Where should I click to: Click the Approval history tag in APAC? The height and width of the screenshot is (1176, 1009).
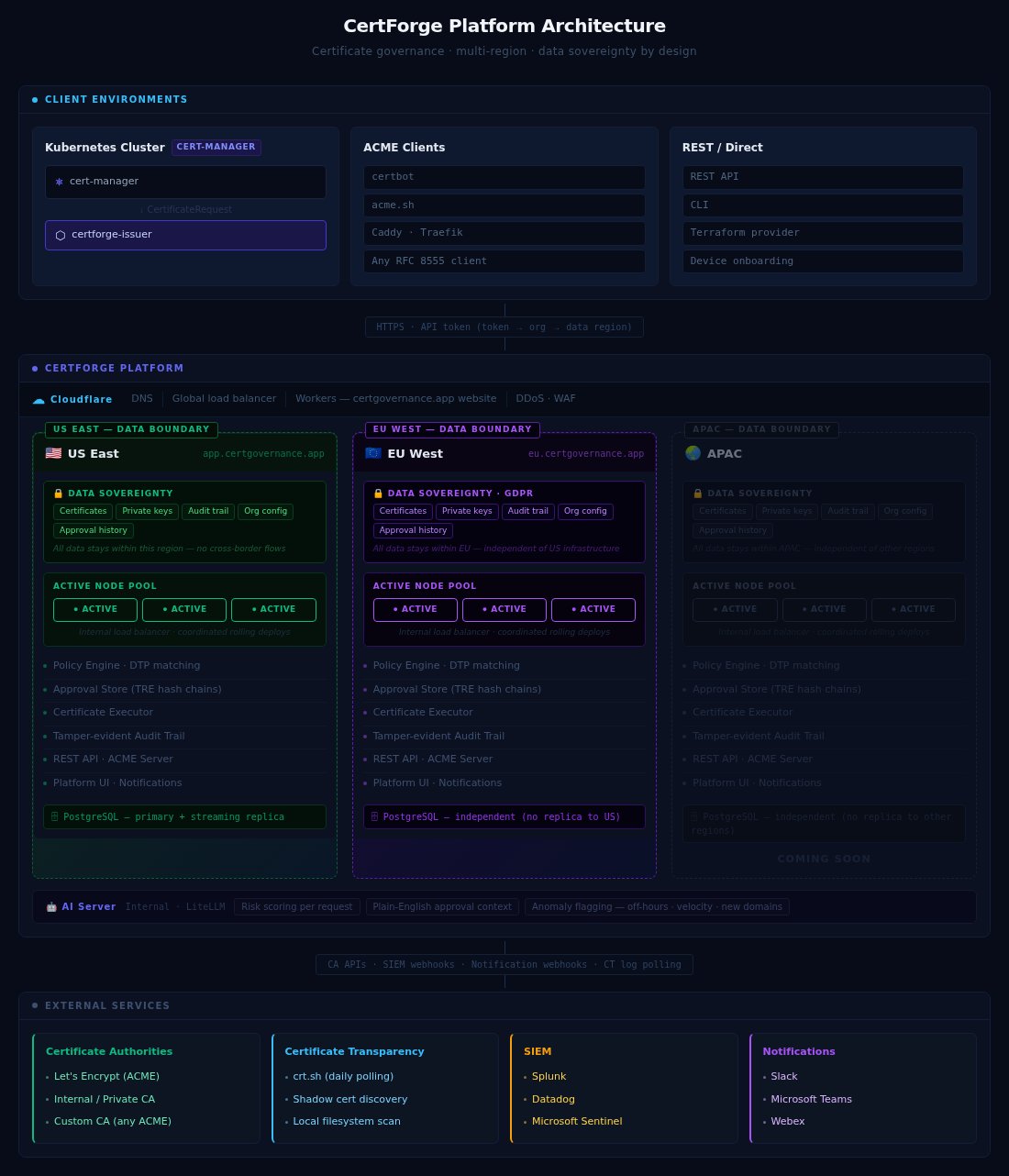(733, 530)
